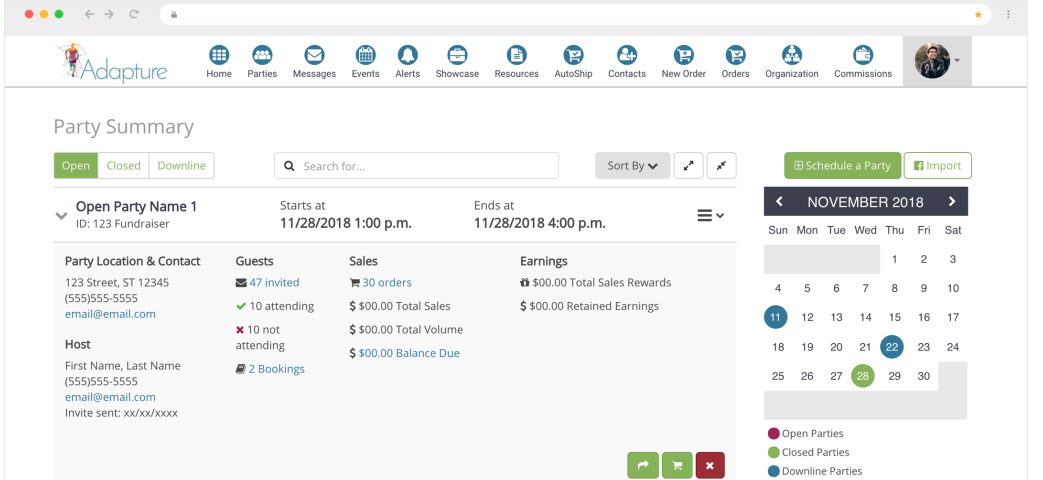Open the AutoShip cart icon
The image size is (1043, 480).
573,56
